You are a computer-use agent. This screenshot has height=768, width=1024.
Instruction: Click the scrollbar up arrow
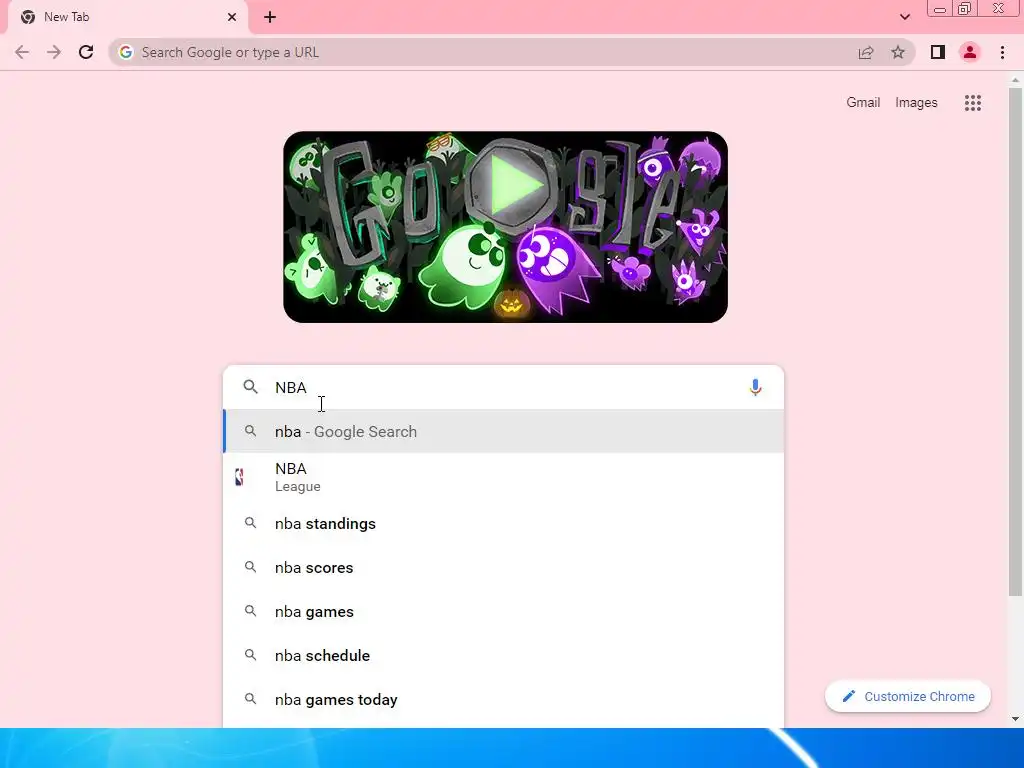(1015, 80)
